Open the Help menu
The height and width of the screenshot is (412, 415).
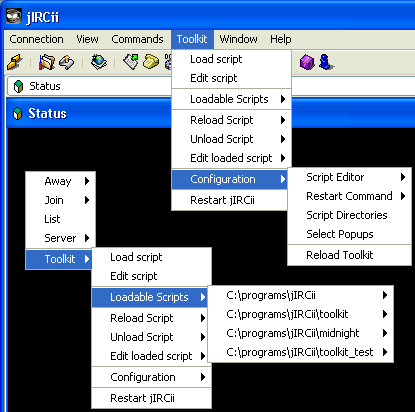[x=281, y=39]
